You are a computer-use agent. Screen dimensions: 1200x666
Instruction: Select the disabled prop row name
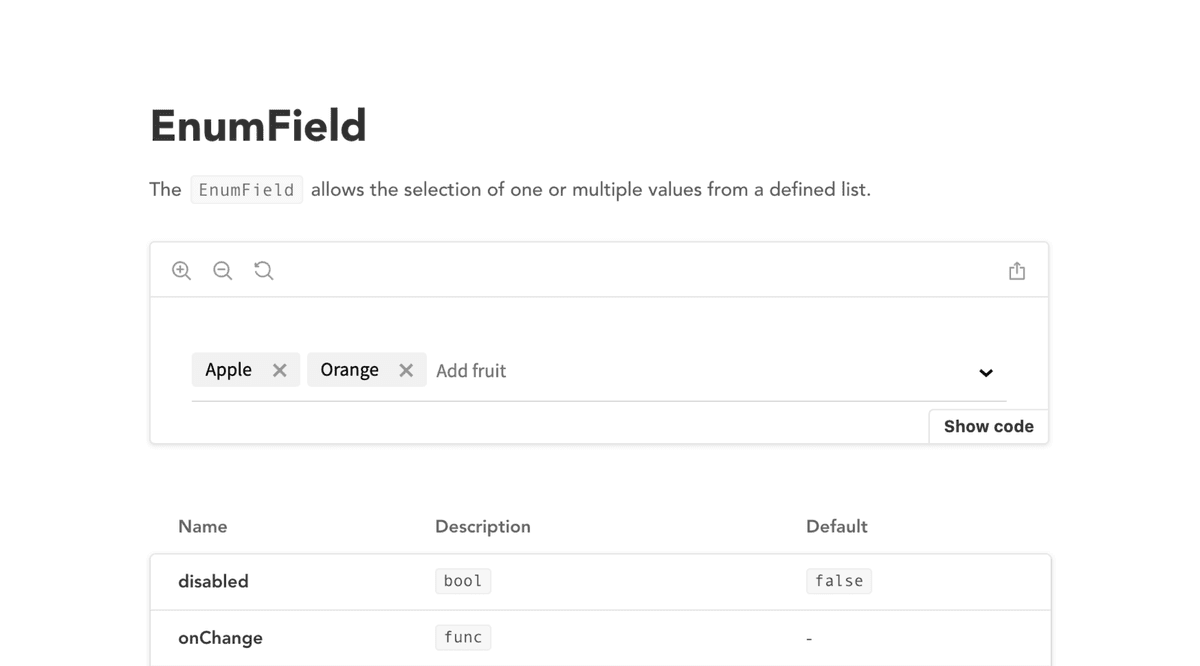point(213,582)
